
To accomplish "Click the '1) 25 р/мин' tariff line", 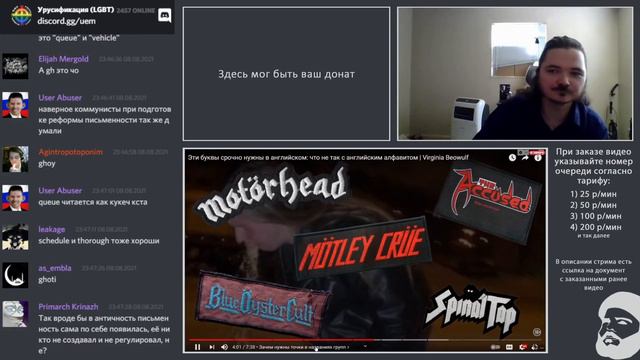I will click(x=593, y=194).
